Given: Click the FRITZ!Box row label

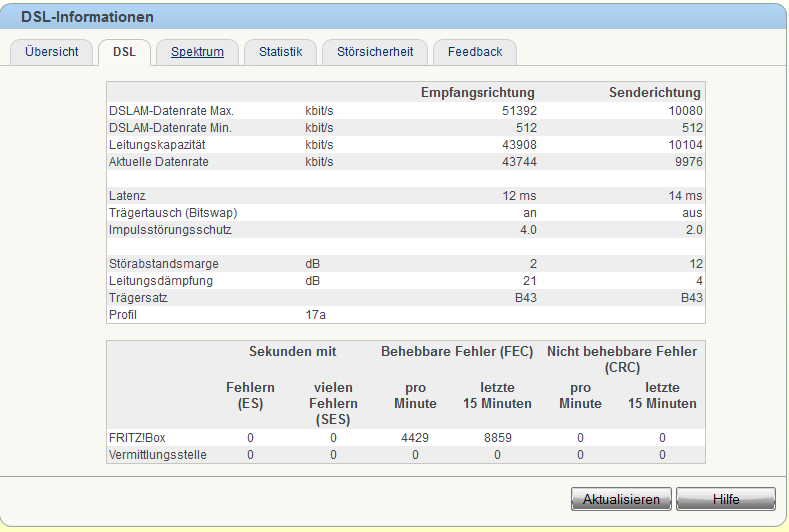Looking at the screenshot, I should pyautogui.click(x=137, y=438).
